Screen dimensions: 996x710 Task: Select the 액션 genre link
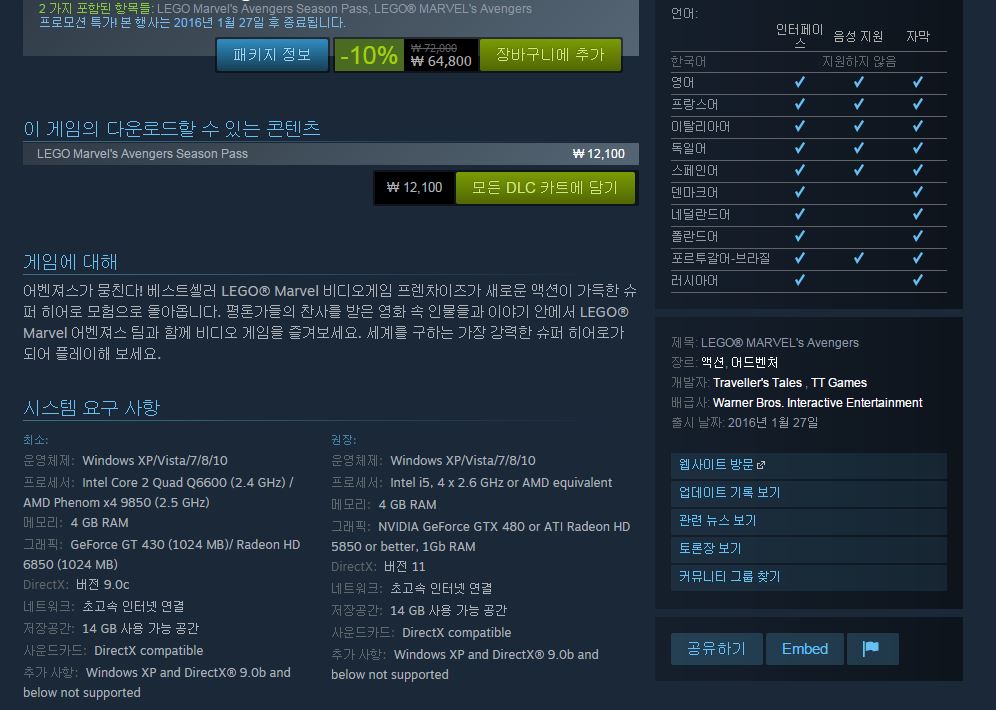pyautogui.click(x=712, y=362)
